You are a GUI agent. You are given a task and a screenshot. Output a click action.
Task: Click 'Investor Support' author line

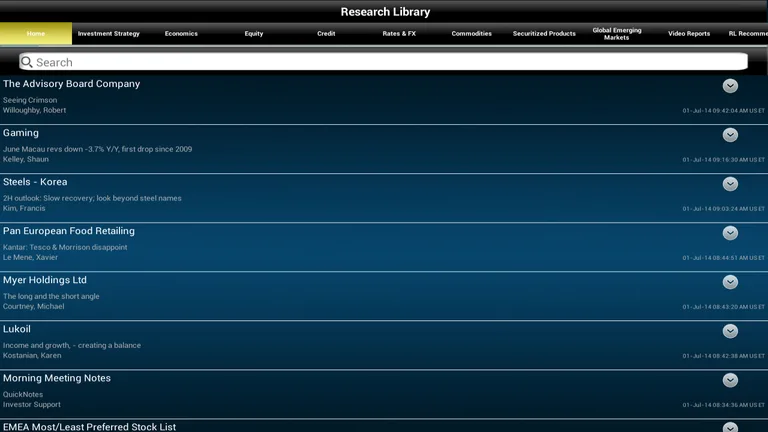(32, 405)
